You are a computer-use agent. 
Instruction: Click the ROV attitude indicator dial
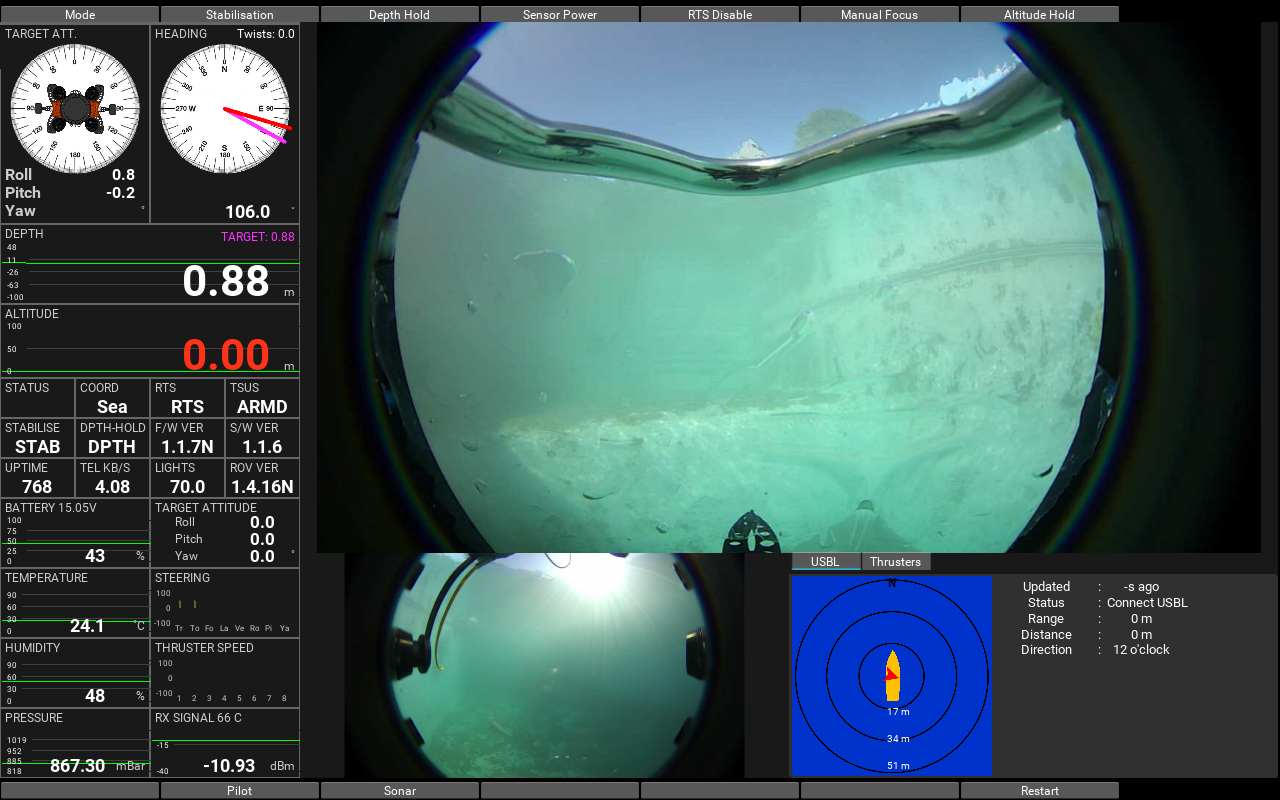[x=75, y=108]
